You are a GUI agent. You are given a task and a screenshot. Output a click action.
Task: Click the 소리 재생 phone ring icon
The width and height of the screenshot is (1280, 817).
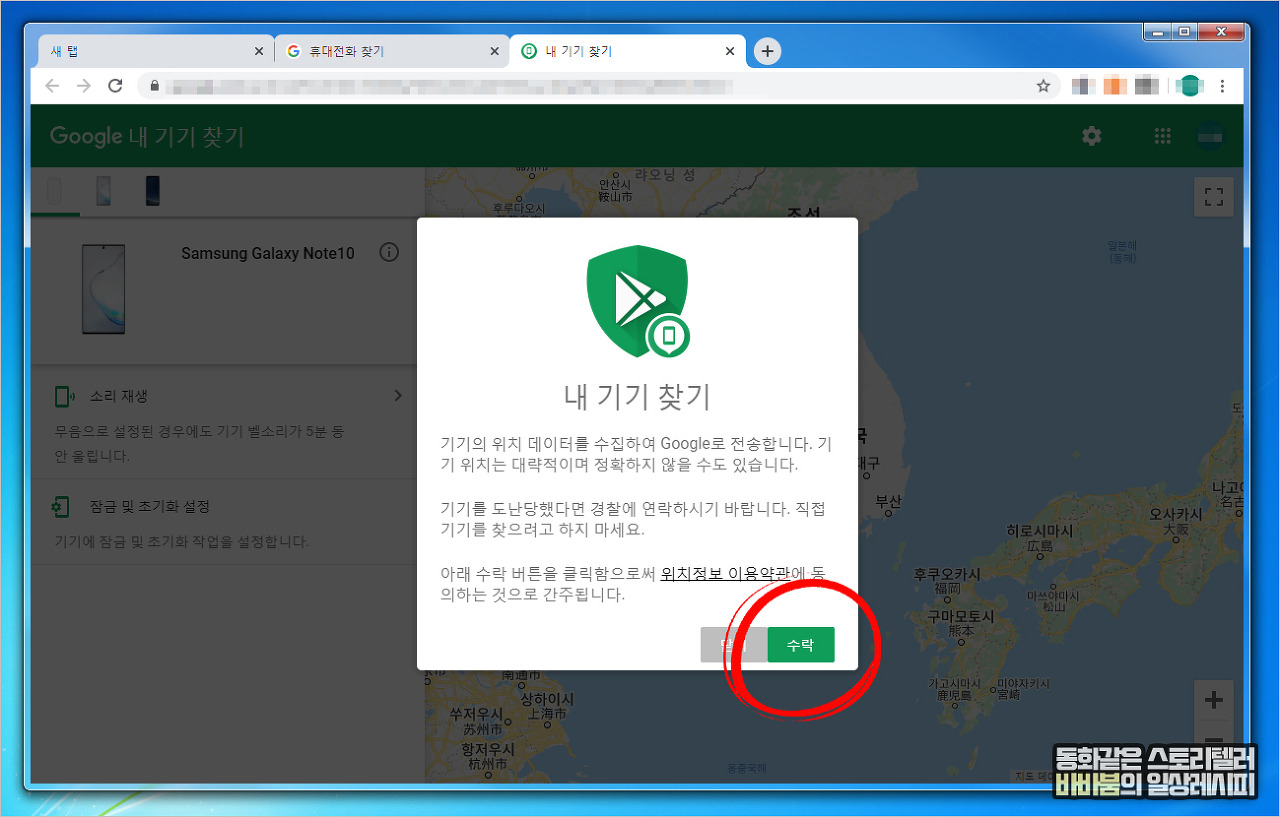pyautogui.click(x=64, y=397)
